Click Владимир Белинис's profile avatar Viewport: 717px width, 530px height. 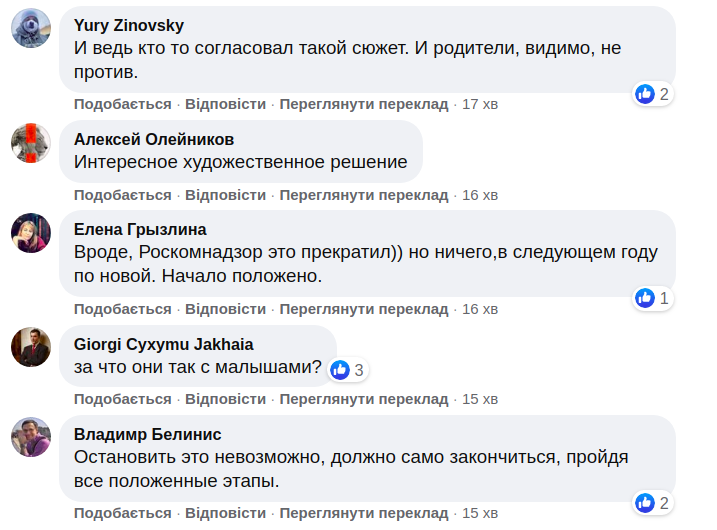click(x=31, y=437)
